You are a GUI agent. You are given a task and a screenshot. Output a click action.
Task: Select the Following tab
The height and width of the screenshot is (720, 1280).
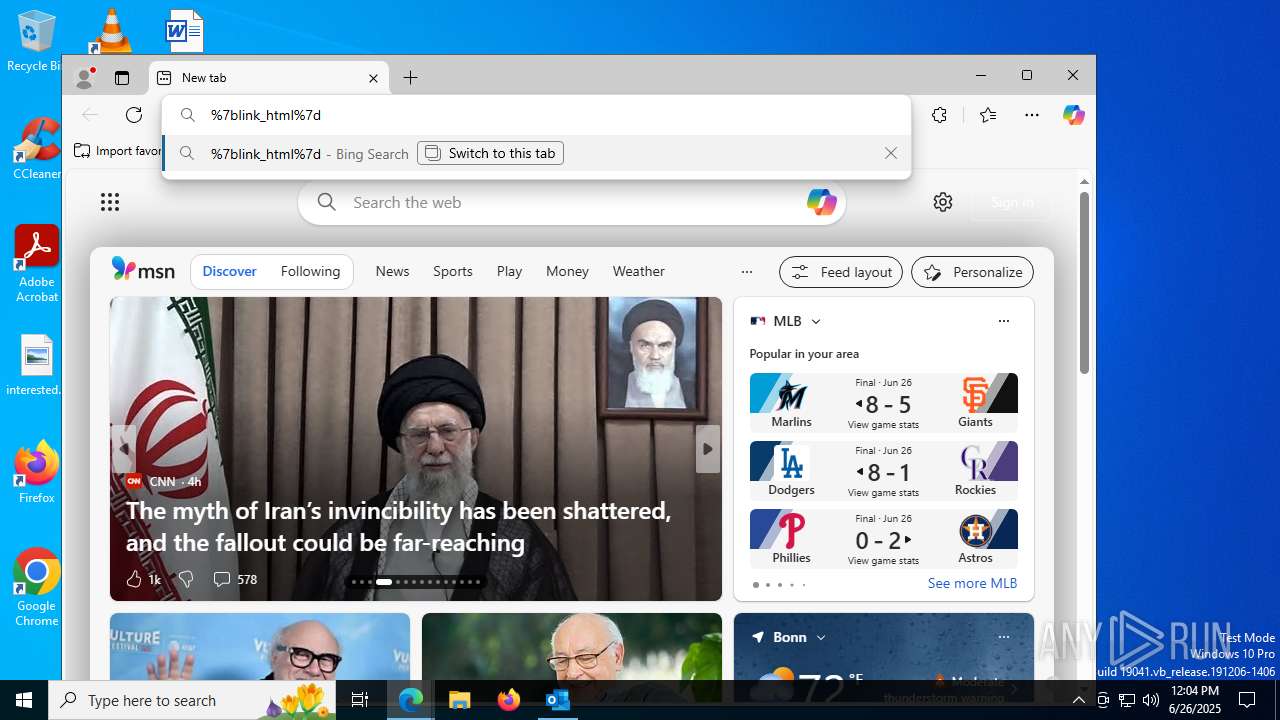pos(310,271)
